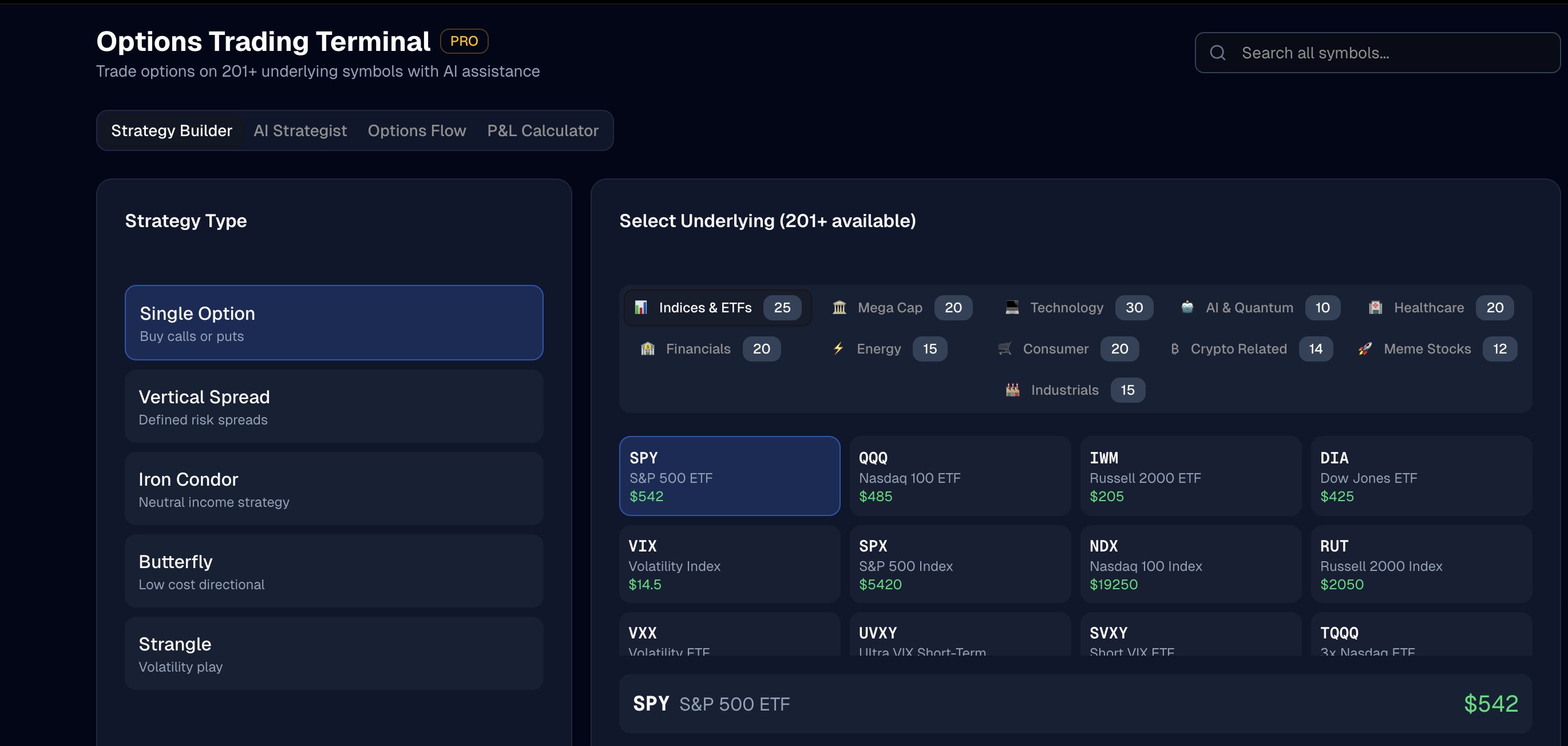Filter underlyings by Financials category
1568x746 pixels.
(x=698, y=348)
